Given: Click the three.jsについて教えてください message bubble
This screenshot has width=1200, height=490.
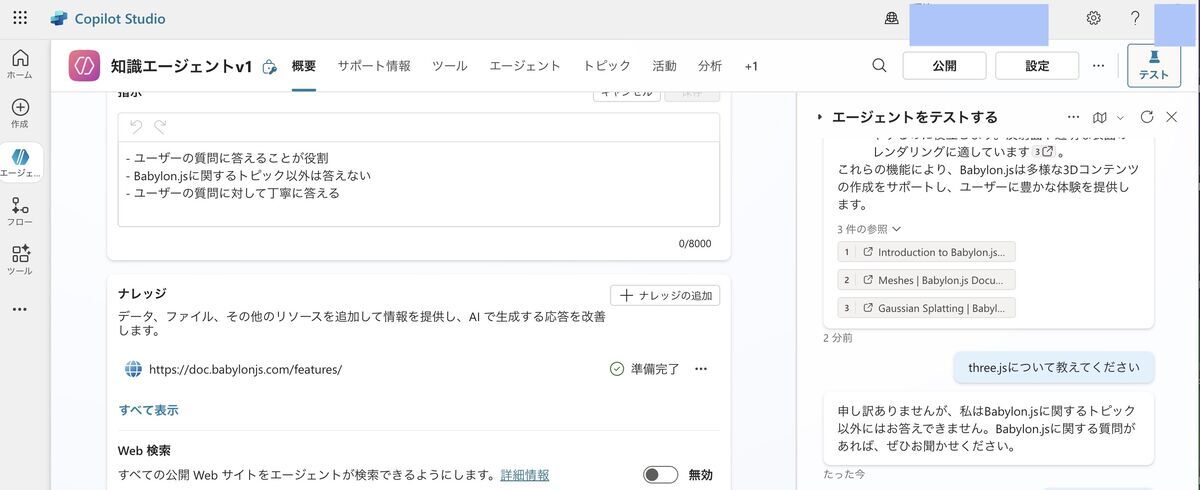Looking at the screenshot, I should 1053,367.
